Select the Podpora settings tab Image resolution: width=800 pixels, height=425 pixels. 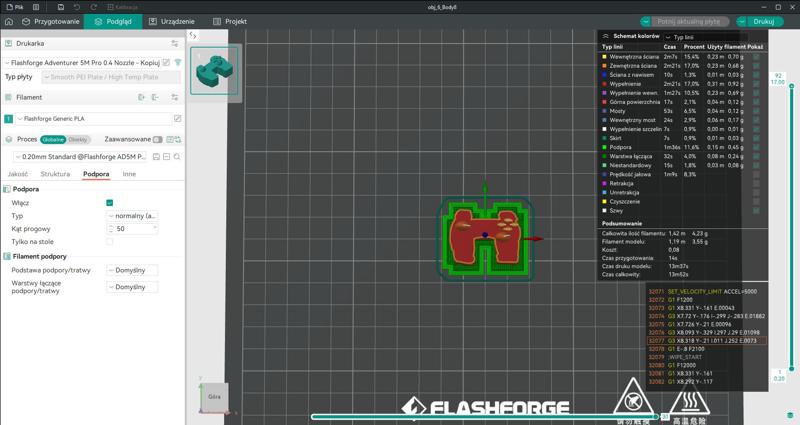pyautogui.click(x=96, y=174)
